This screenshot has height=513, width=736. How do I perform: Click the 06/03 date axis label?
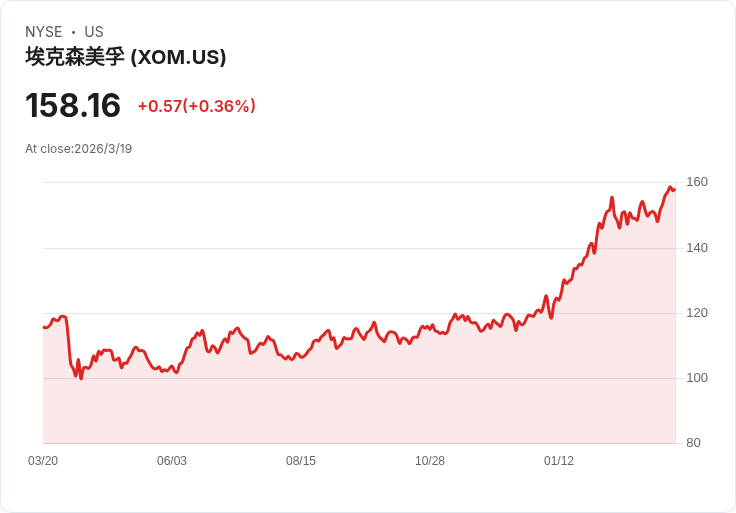[x=172, y=461]
